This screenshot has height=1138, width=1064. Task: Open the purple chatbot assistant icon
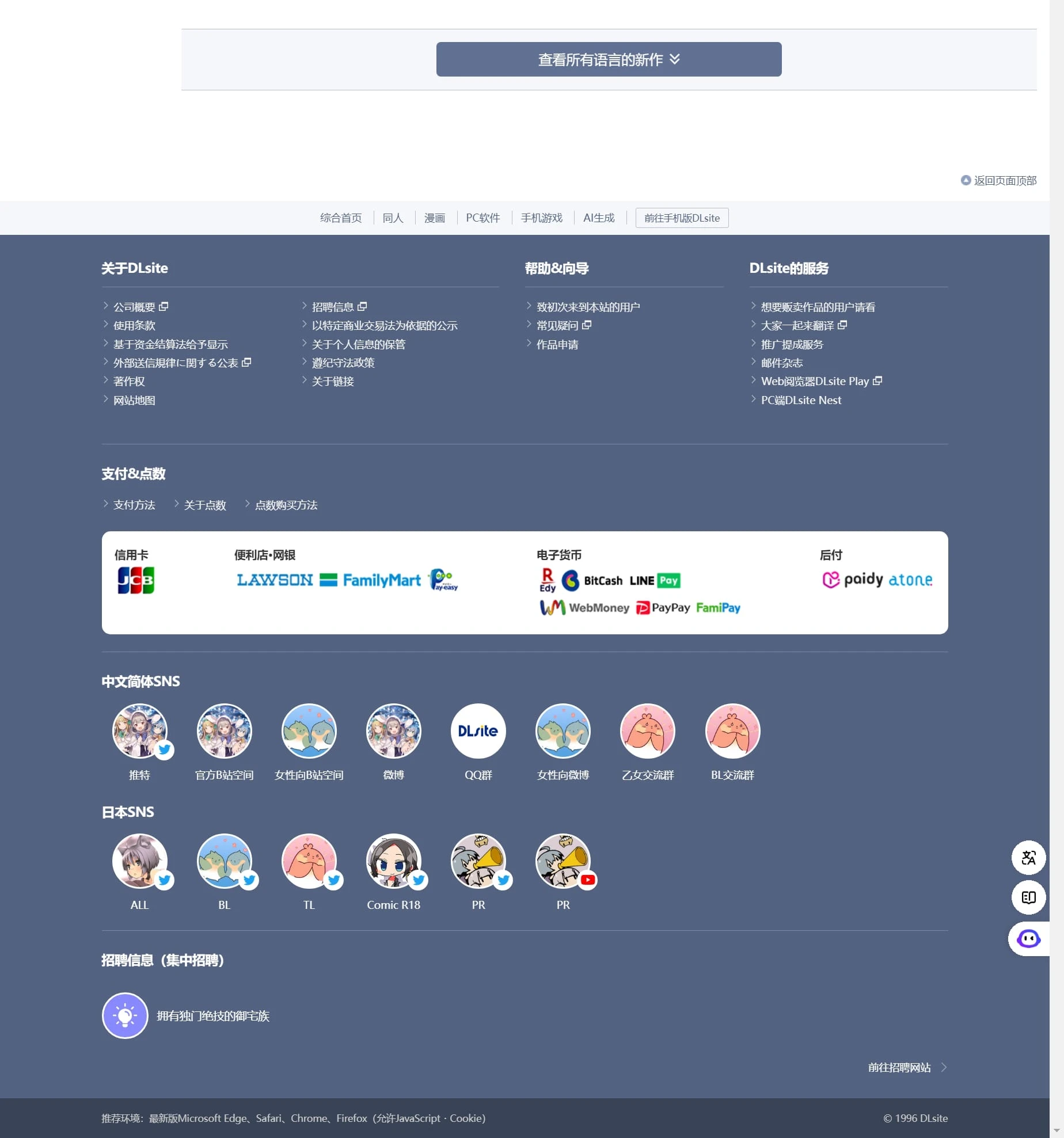pyautogui.click(x=1028, y=939)
